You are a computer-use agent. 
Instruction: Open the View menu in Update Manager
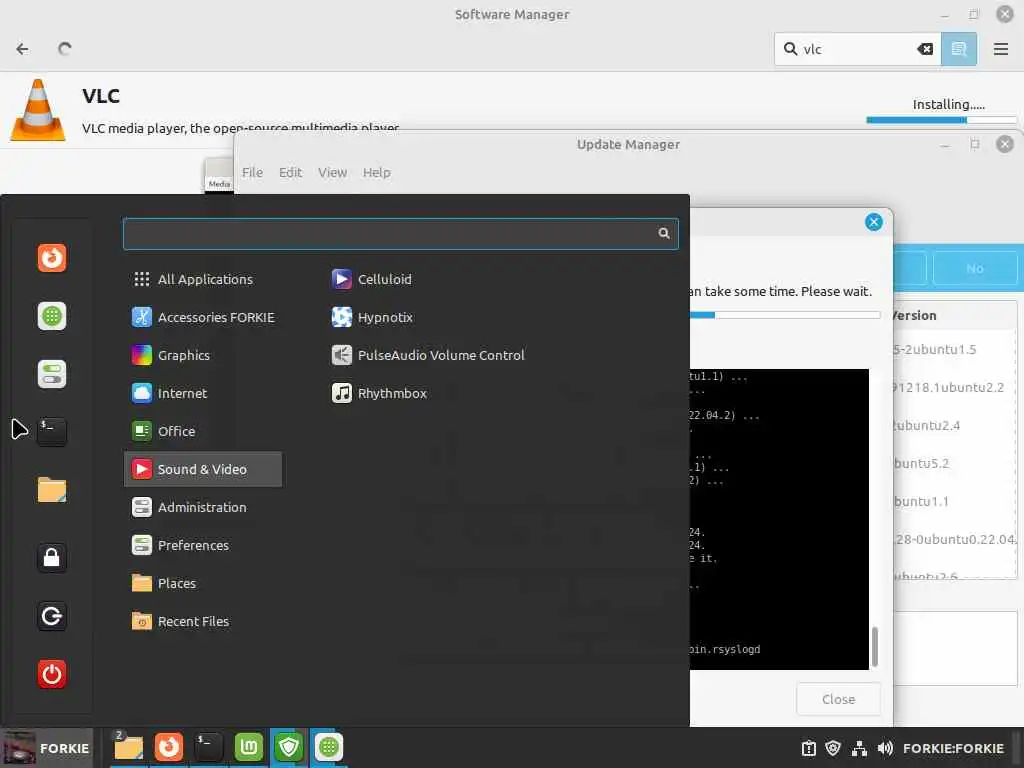coord(332,172)
